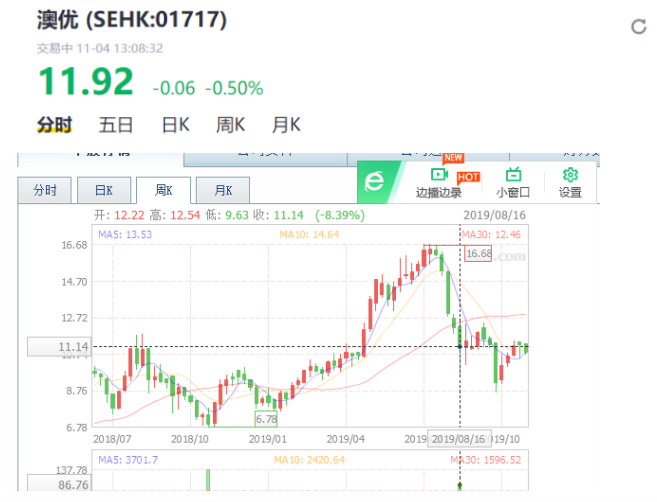Click the MA30: 12.46 indicator
The height and width of the screenshot is (502, 657).
(491, 234)
